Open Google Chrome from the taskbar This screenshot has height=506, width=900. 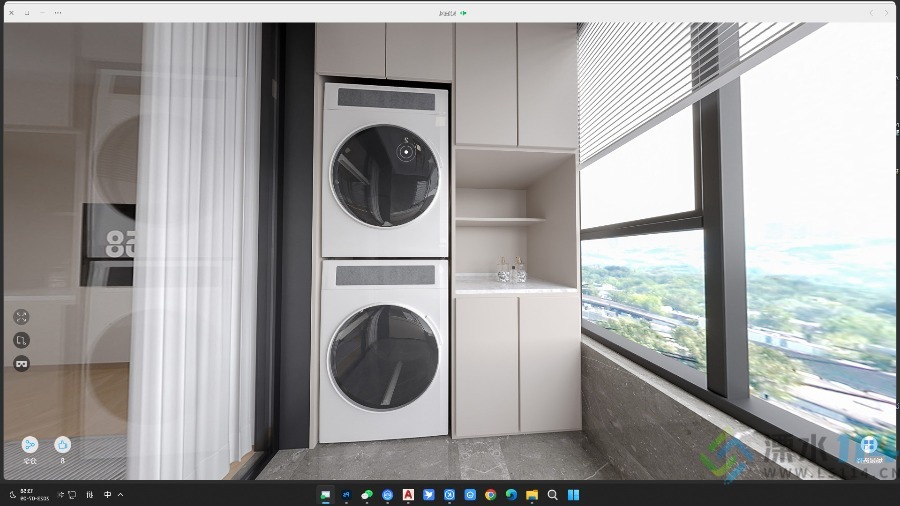(490, 494)
